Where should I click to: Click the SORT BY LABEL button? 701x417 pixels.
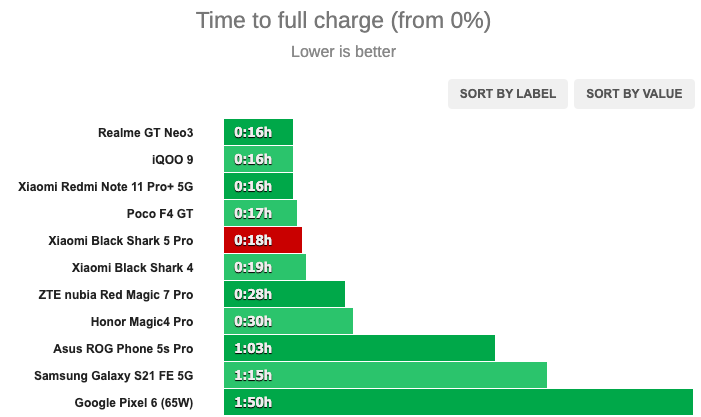tap(507, 94)
